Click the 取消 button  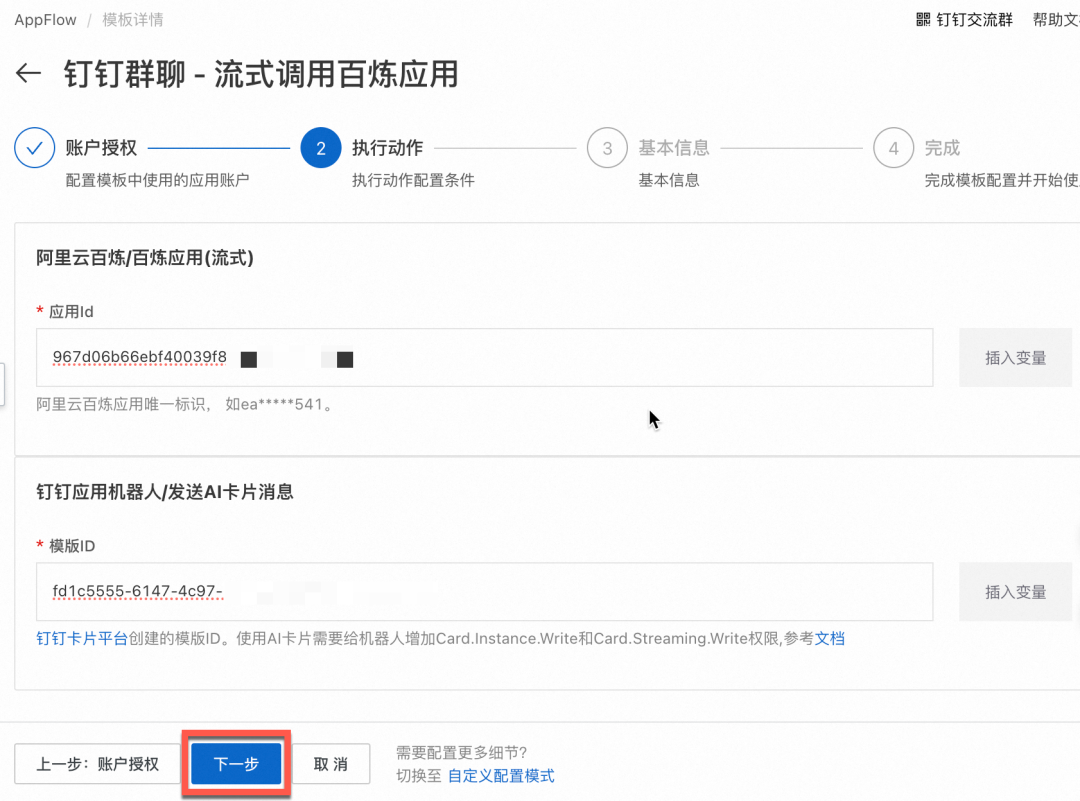(x=330, y=764)
